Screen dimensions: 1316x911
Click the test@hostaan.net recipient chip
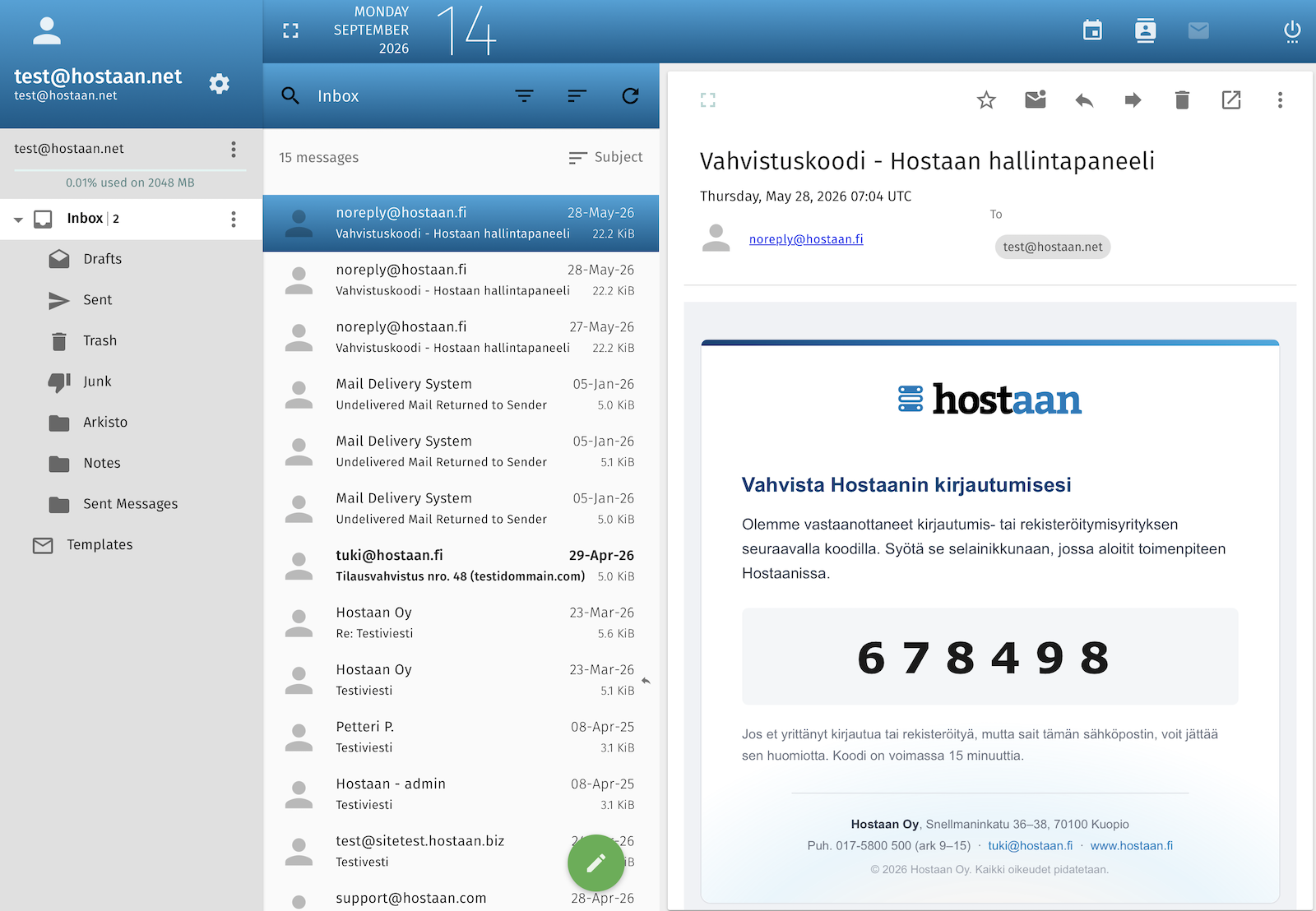click(1053, 247)
